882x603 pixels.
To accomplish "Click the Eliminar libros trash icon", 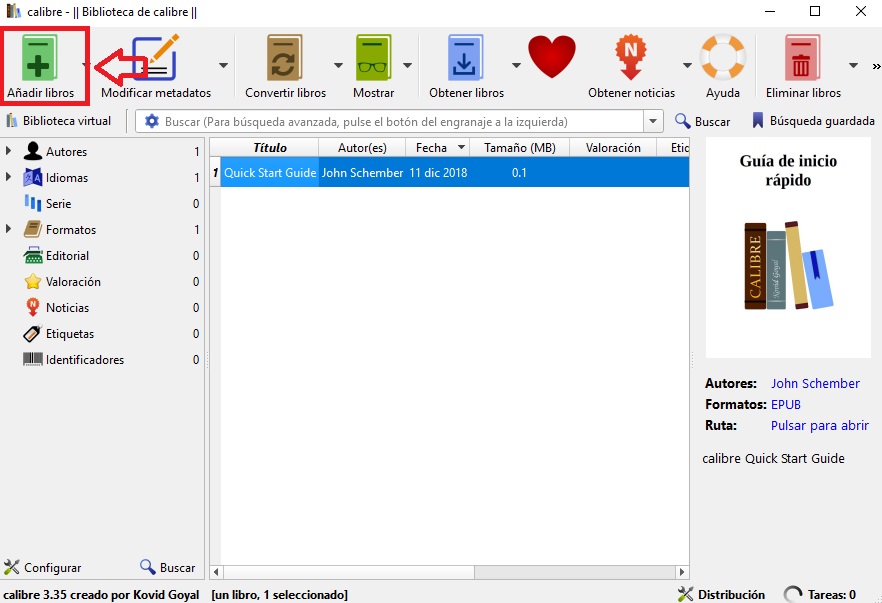I will (x=802, y=58).
